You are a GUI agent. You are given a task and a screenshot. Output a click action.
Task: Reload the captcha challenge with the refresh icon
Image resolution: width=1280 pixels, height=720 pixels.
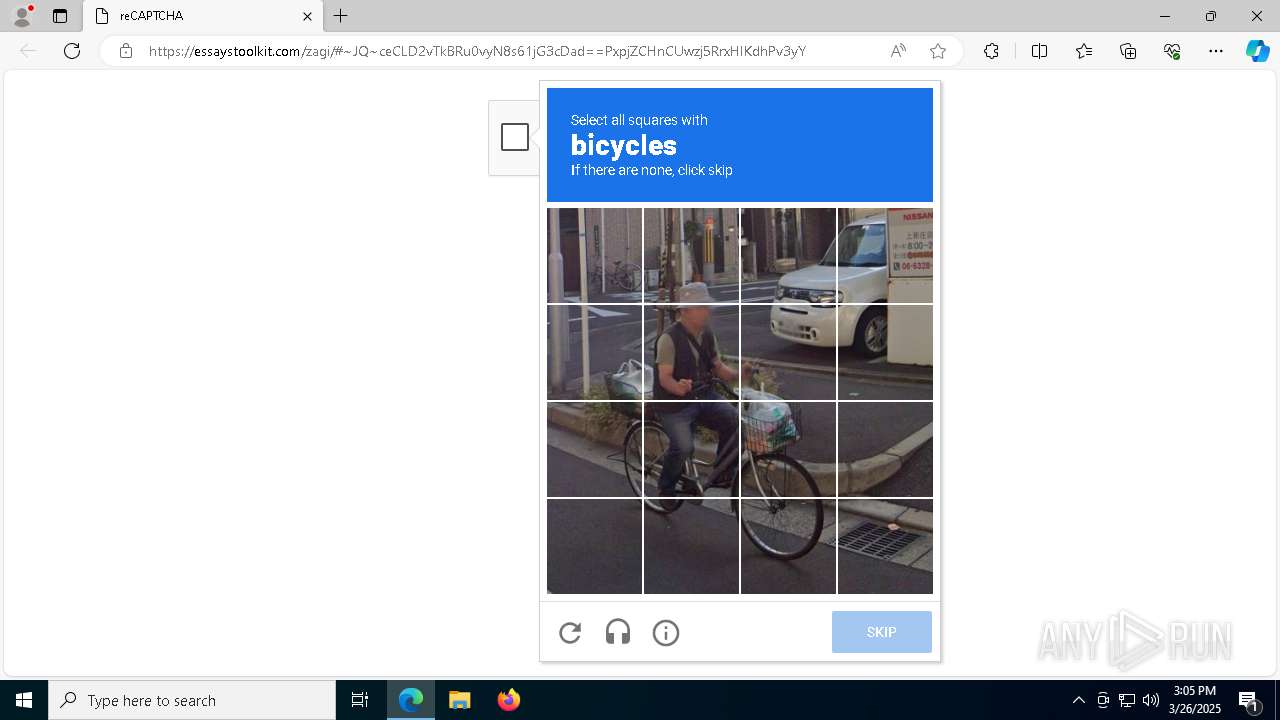[x=570, y=632]
